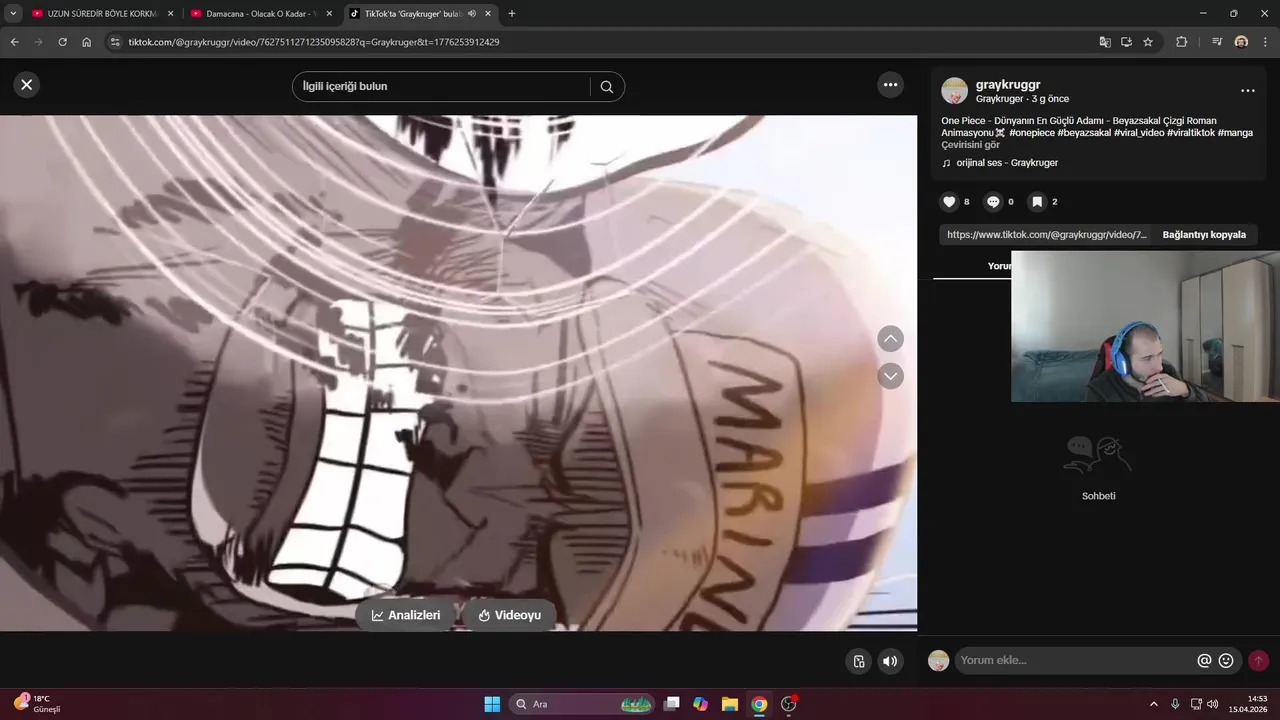Translate this page via translate icon

click(1105, 42)
